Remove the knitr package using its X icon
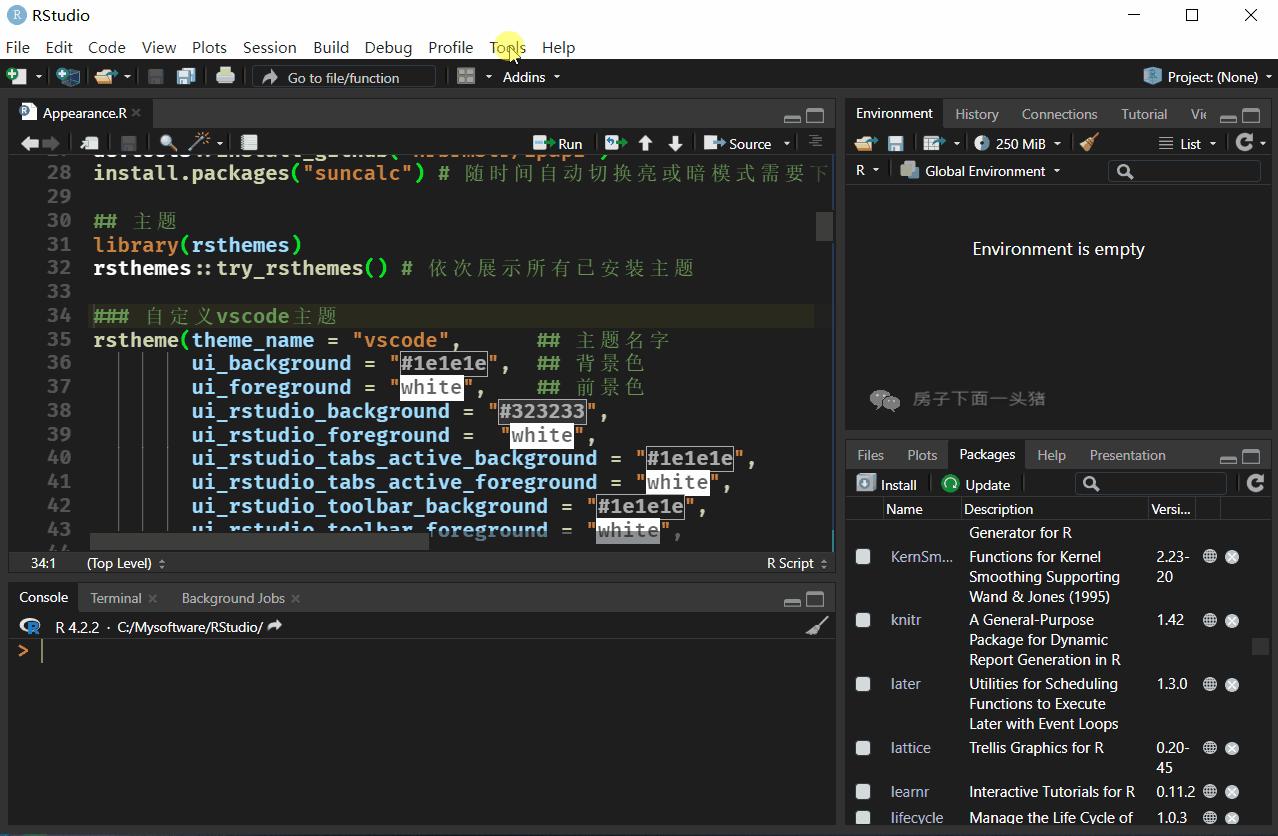 coord(1232,620)
